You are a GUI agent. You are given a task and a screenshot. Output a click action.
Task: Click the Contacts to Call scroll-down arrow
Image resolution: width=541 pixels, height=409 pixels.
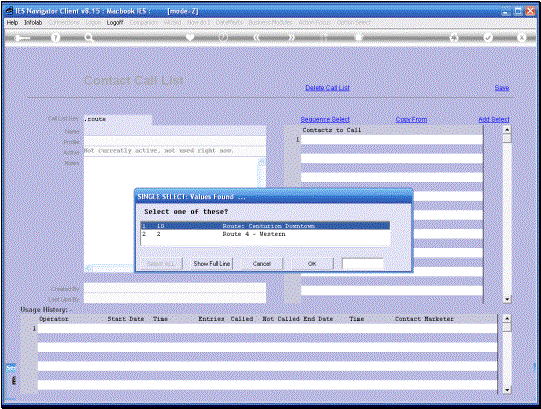click(x=507, y=299)
